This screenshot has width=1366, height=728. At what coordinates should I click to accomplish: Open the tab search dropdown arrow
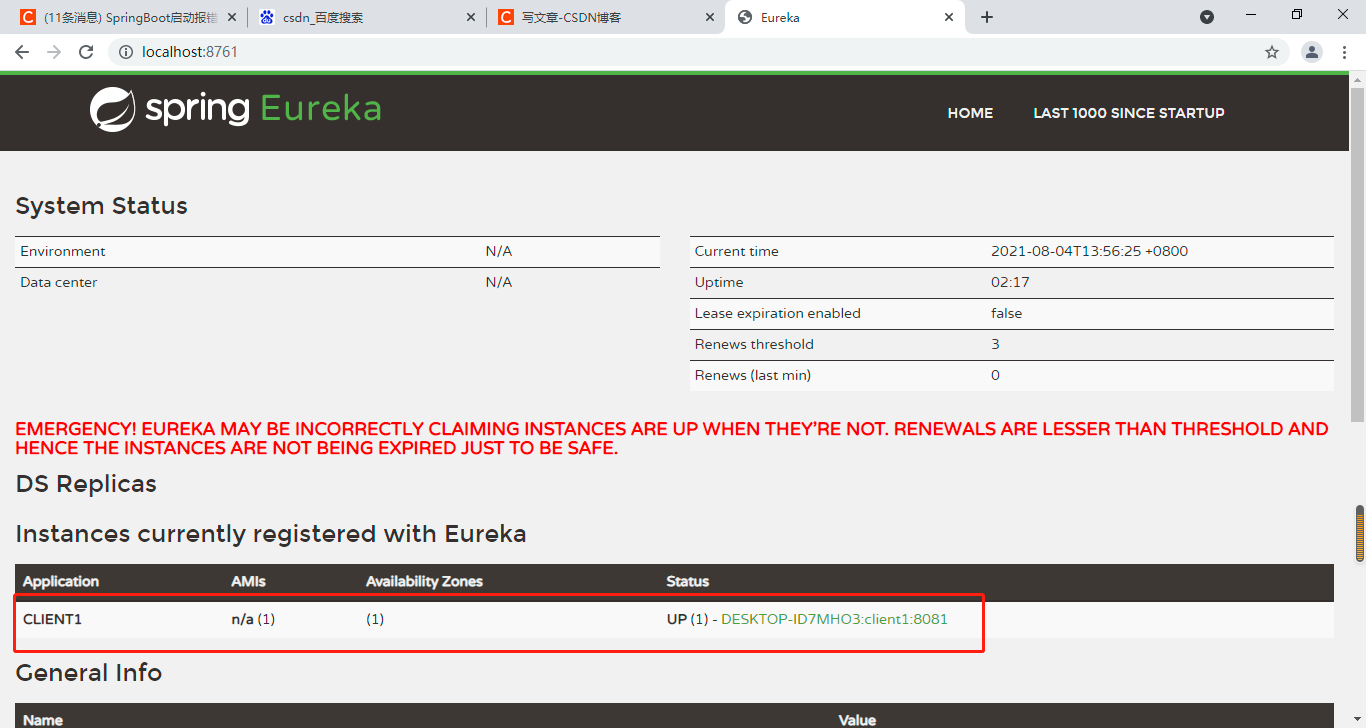coord(1207,17)
